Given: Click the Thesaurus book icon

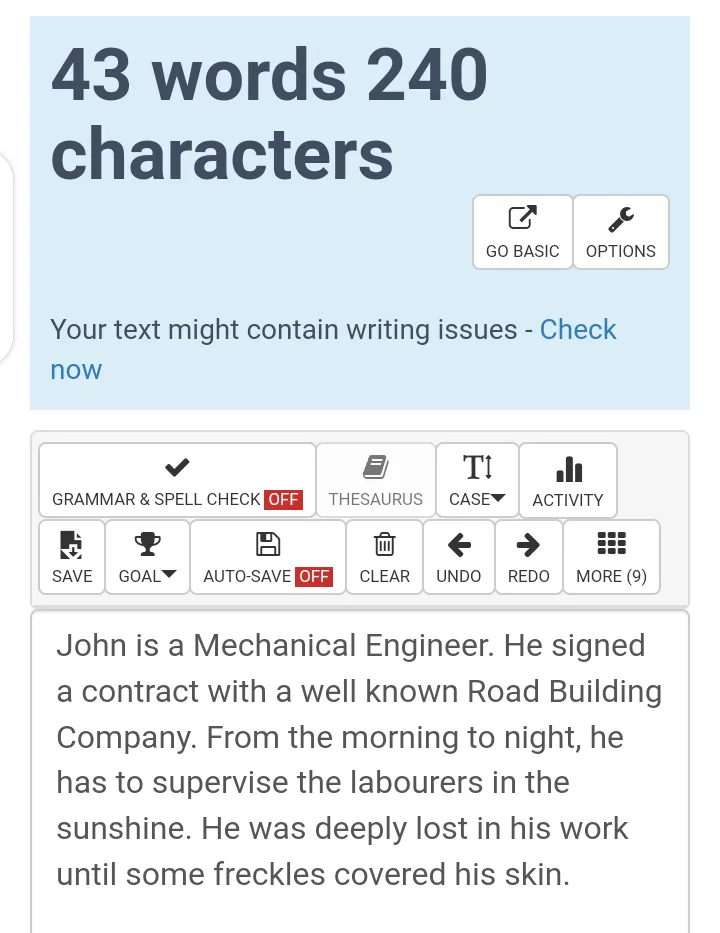Looking at the screenshot, I should click(x=376, y=467).
